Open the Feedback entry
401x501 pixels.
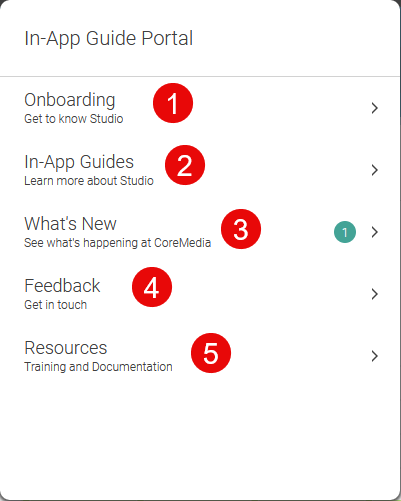point(200,294)
